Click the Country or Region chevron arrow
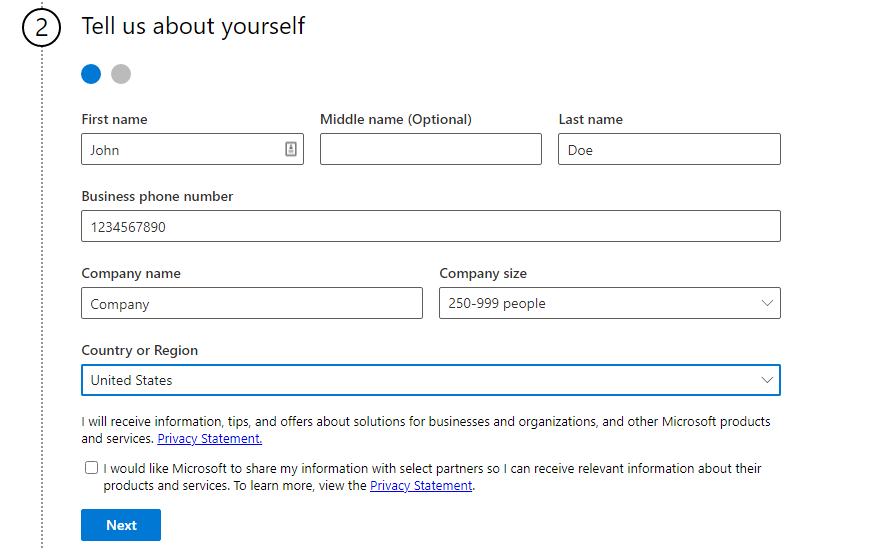The height and width of the screenshot is (548, 869). click(767, 380)
